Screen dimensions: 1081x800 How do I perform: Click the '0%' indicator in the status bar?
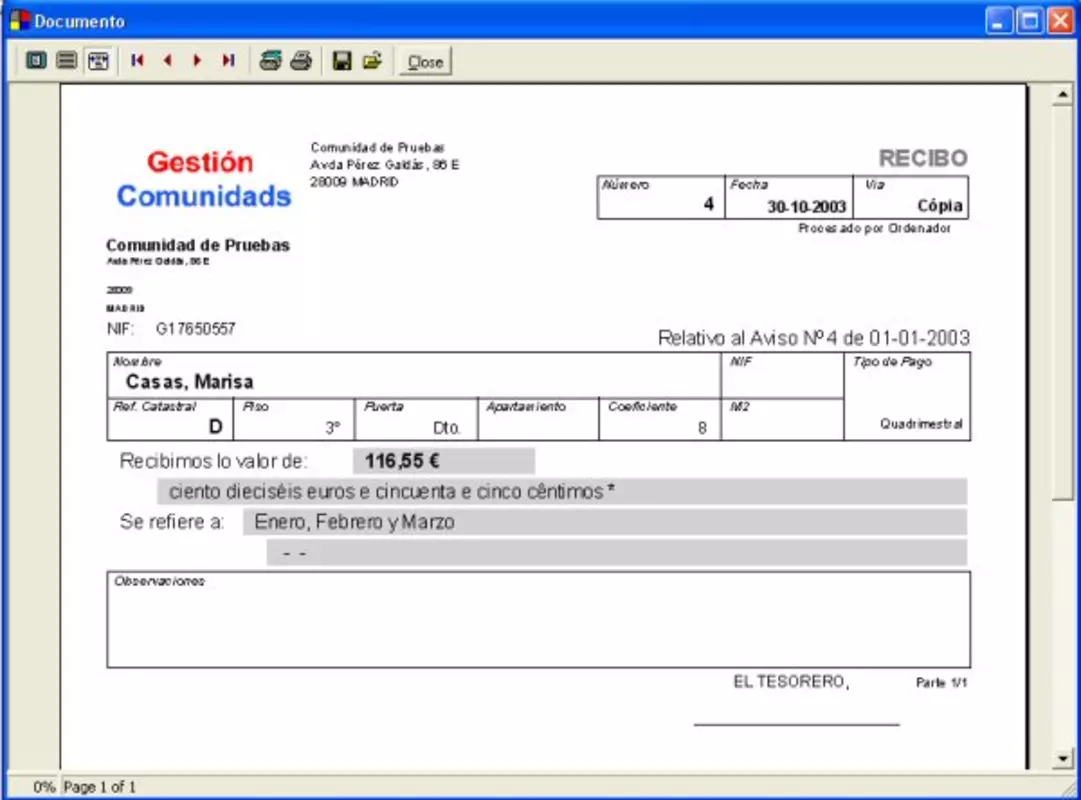(x=44, y=787)
